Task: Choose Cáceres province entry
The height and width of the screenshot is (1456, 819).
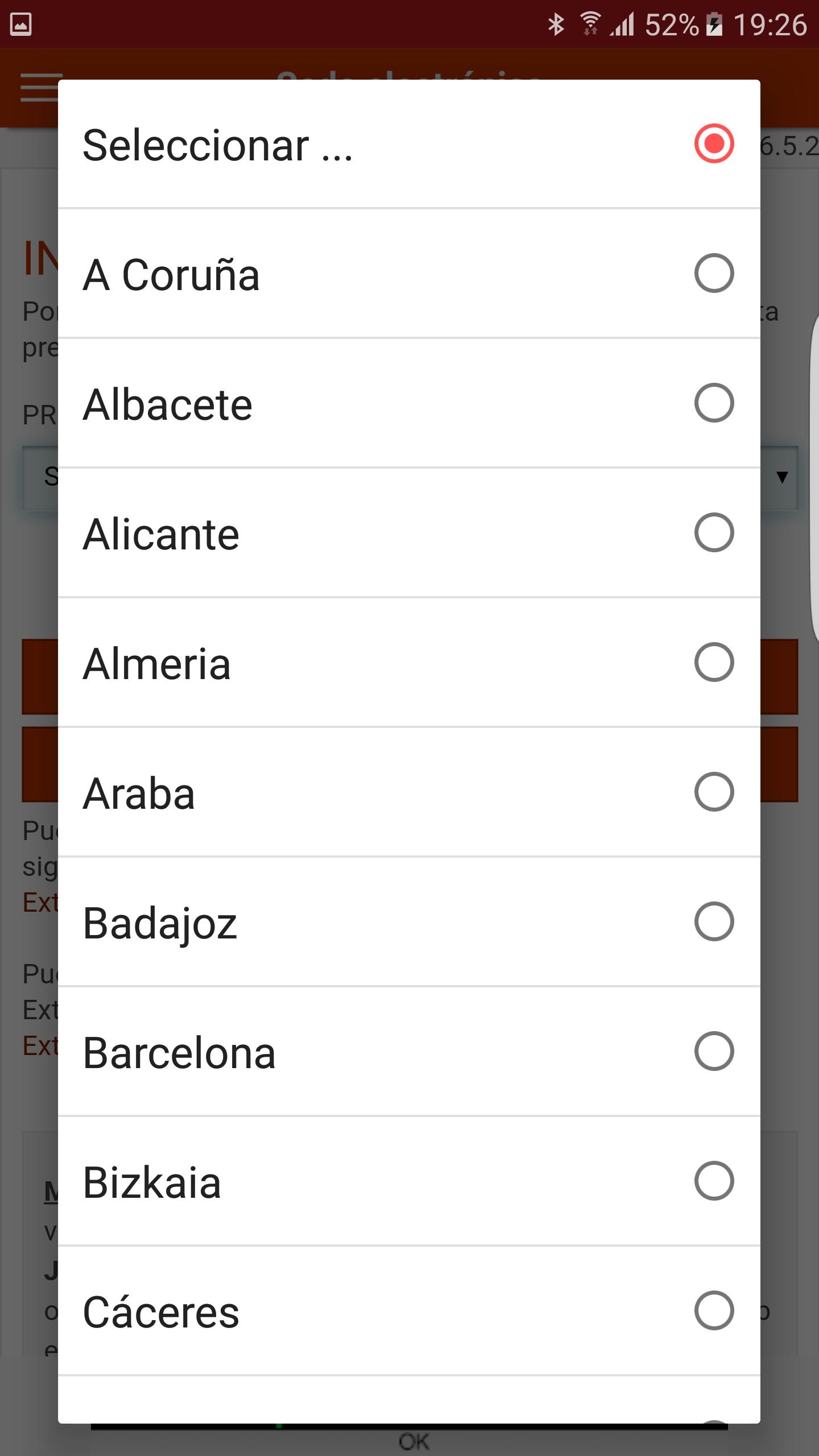Action: tap(409, 1311)
